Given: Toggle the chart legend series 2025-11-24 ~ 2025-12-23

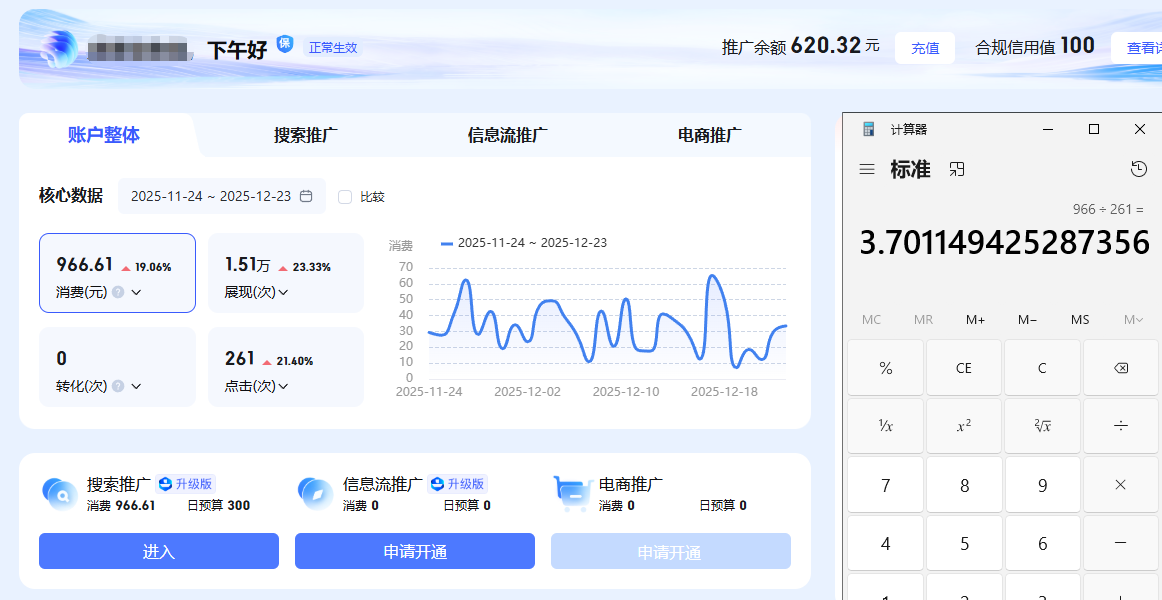Looking at the screenshot, I should coord(523,243).
